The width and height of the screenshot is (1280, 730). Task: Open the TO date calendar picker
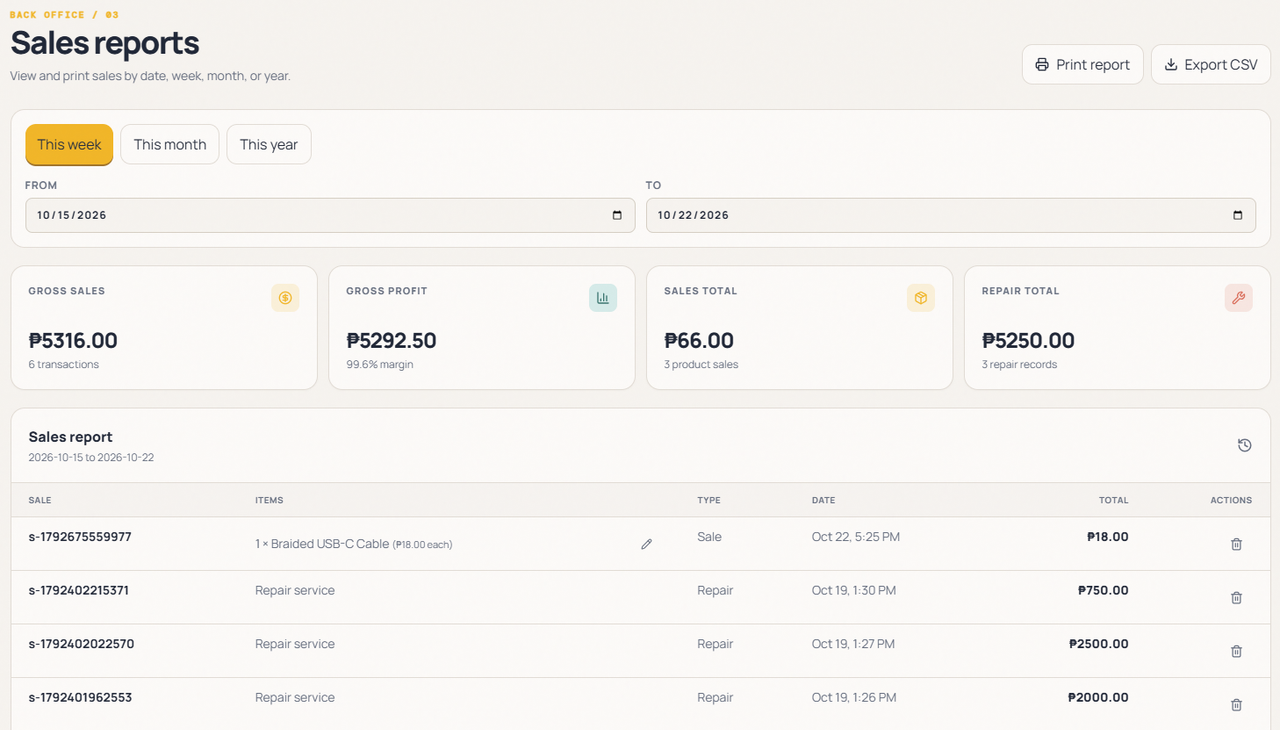pyautogui.click(x=1238, y=215)
